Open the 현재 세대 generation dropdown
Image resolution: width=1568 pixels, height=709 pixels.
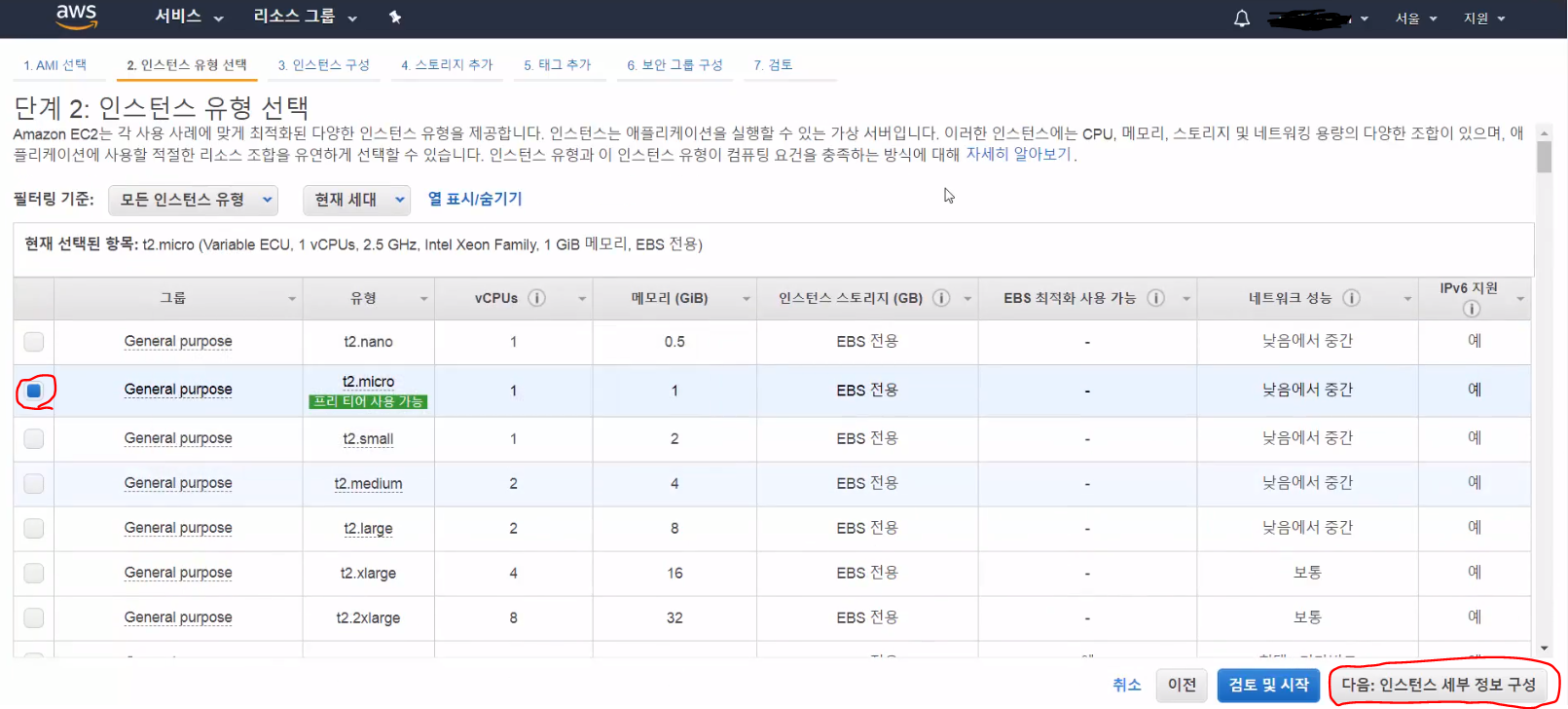click(356, 200)
